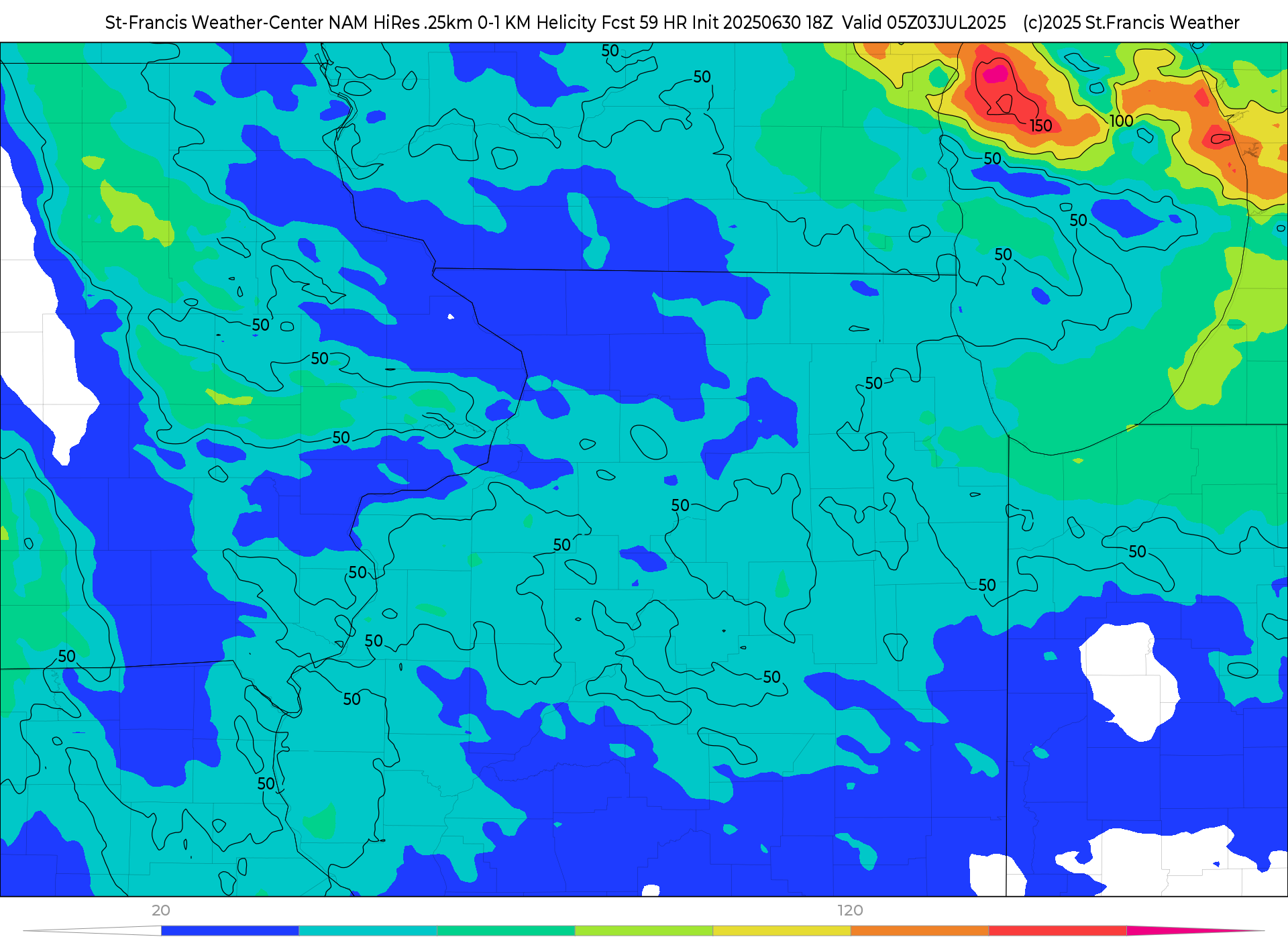The height and width of the screenshot is (939, 1288).
Task: Click the cyan segment of the color bar
Action: (368, 931)
